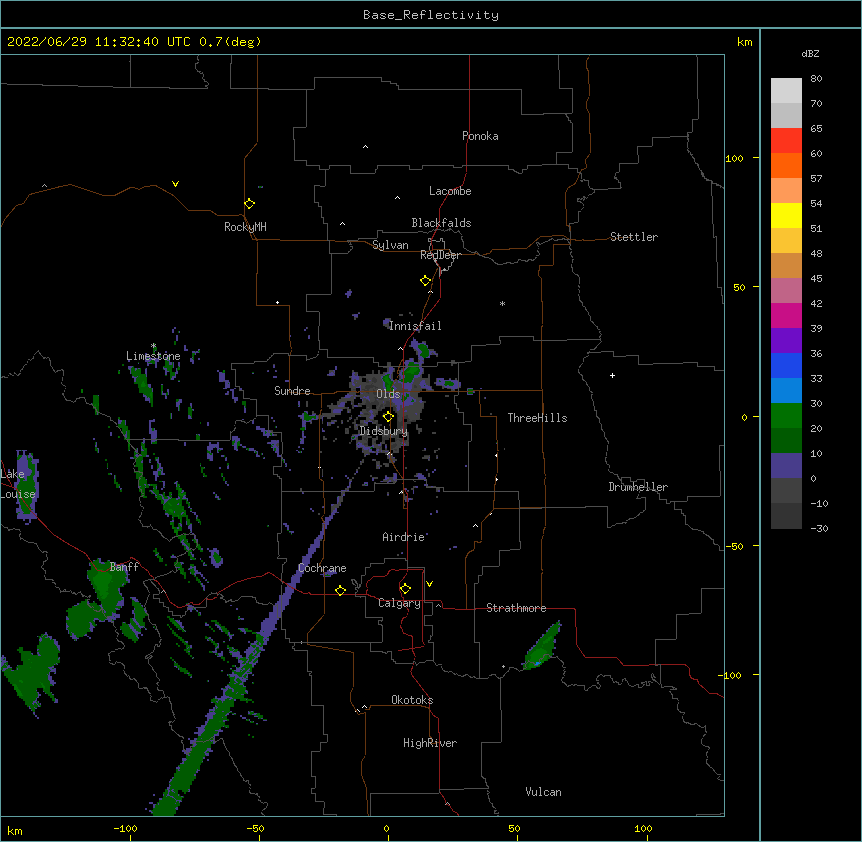Click the Strathmore label

(516, 608)
